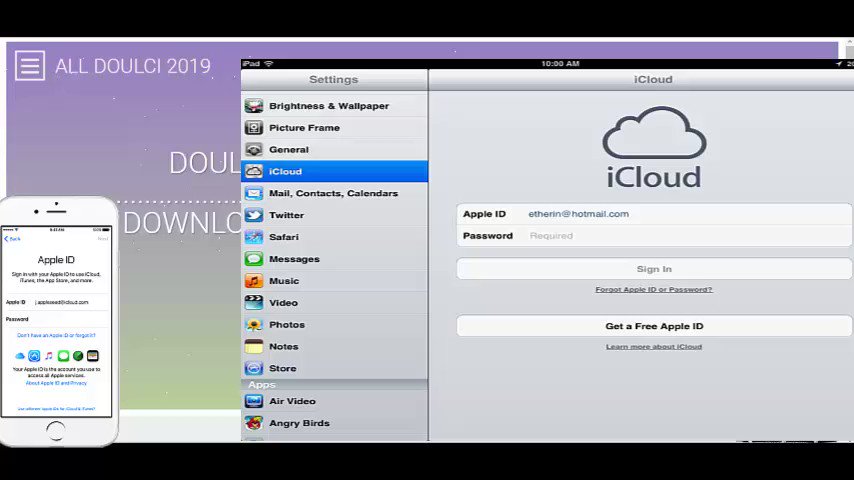Click the large iCloud cloud logo
Image resolution: width=854 pixels, height=480 pixels.
pos(654,132)
